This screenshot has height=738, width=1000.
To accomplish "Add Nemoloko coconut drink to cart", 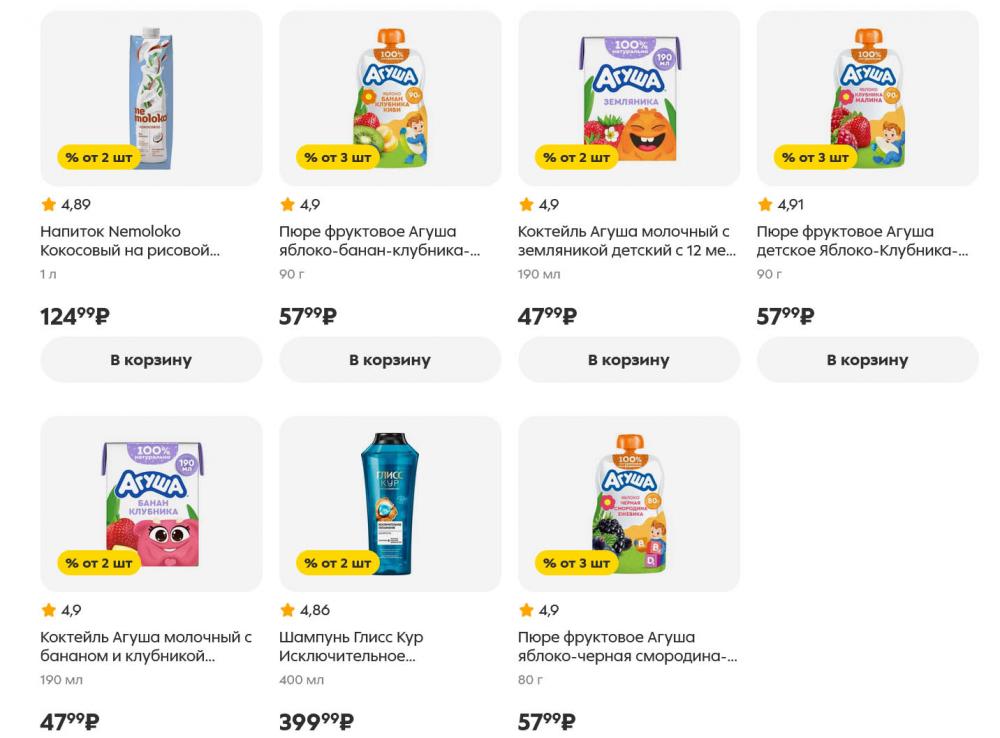I will pyautogui.click(x=151, y=360).
